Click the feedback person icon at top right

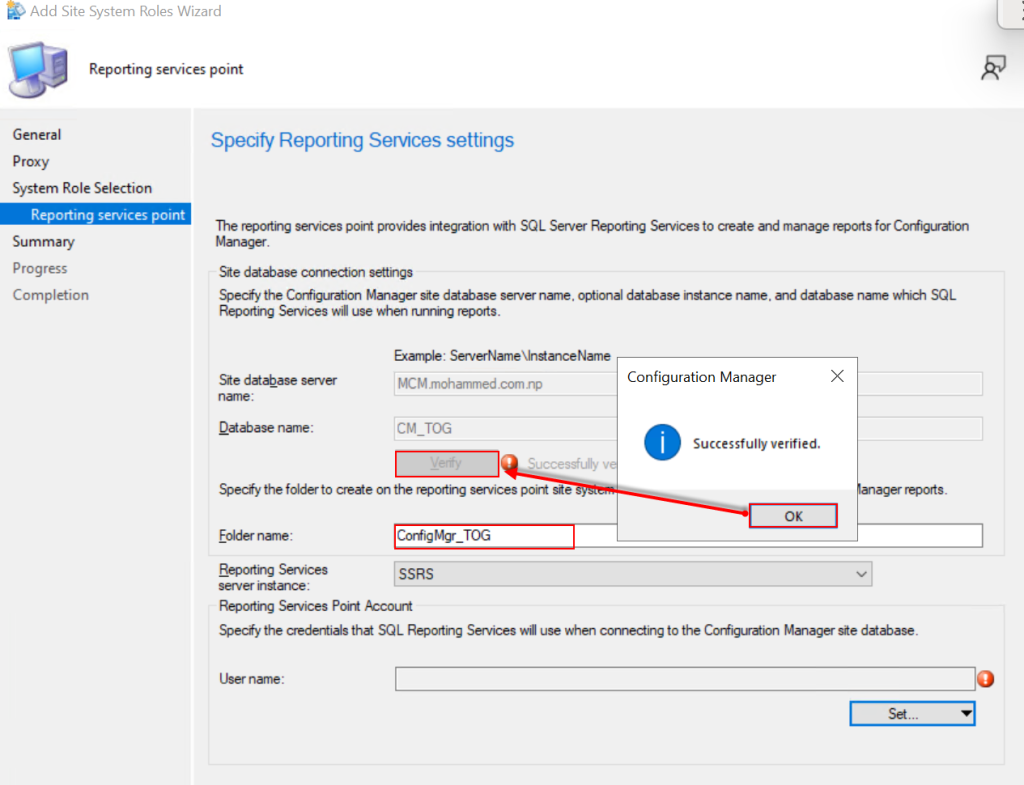(992, 68)
